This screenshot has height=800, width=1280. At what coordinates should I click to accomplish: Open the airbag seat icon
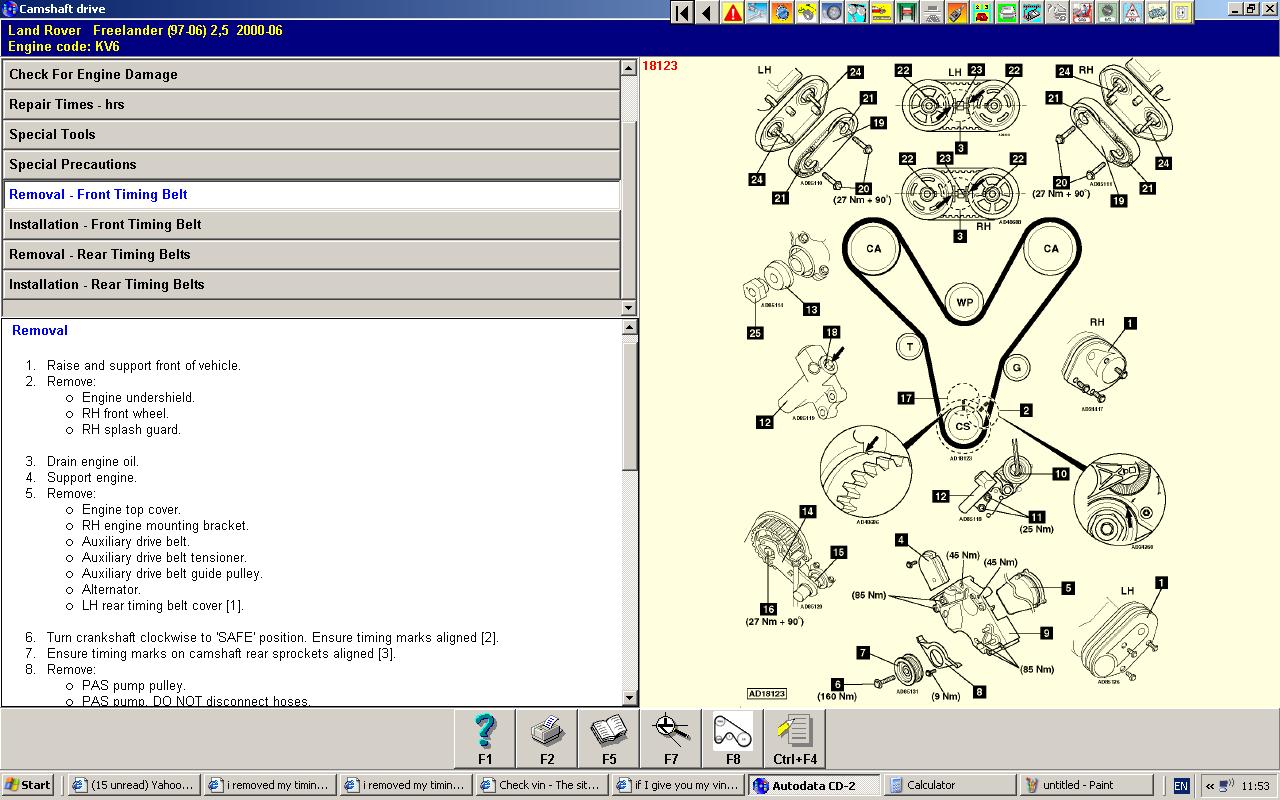pyautogui.click(x=1081, y=13)
